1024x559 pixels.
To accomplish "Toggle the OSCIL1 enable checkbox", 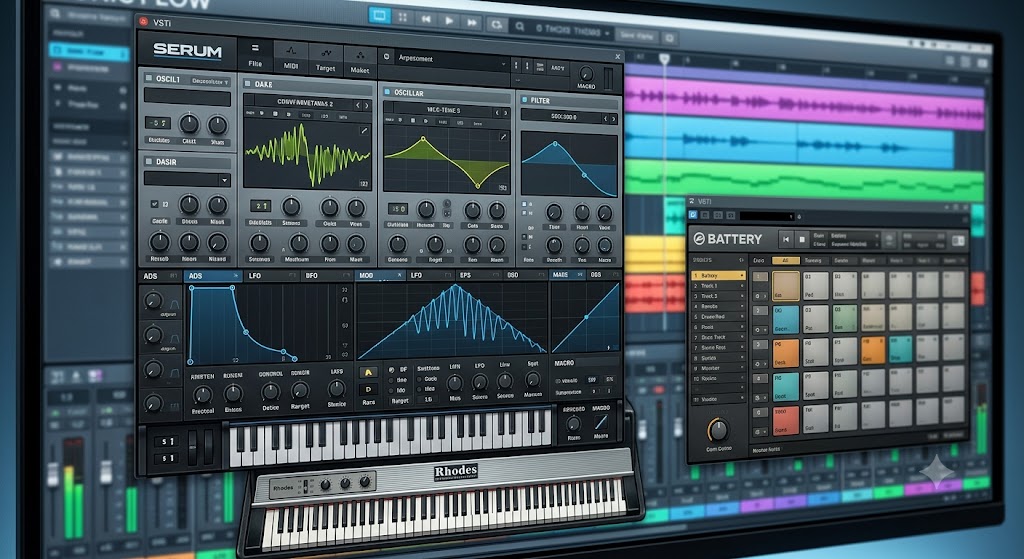I will [148, 77].
